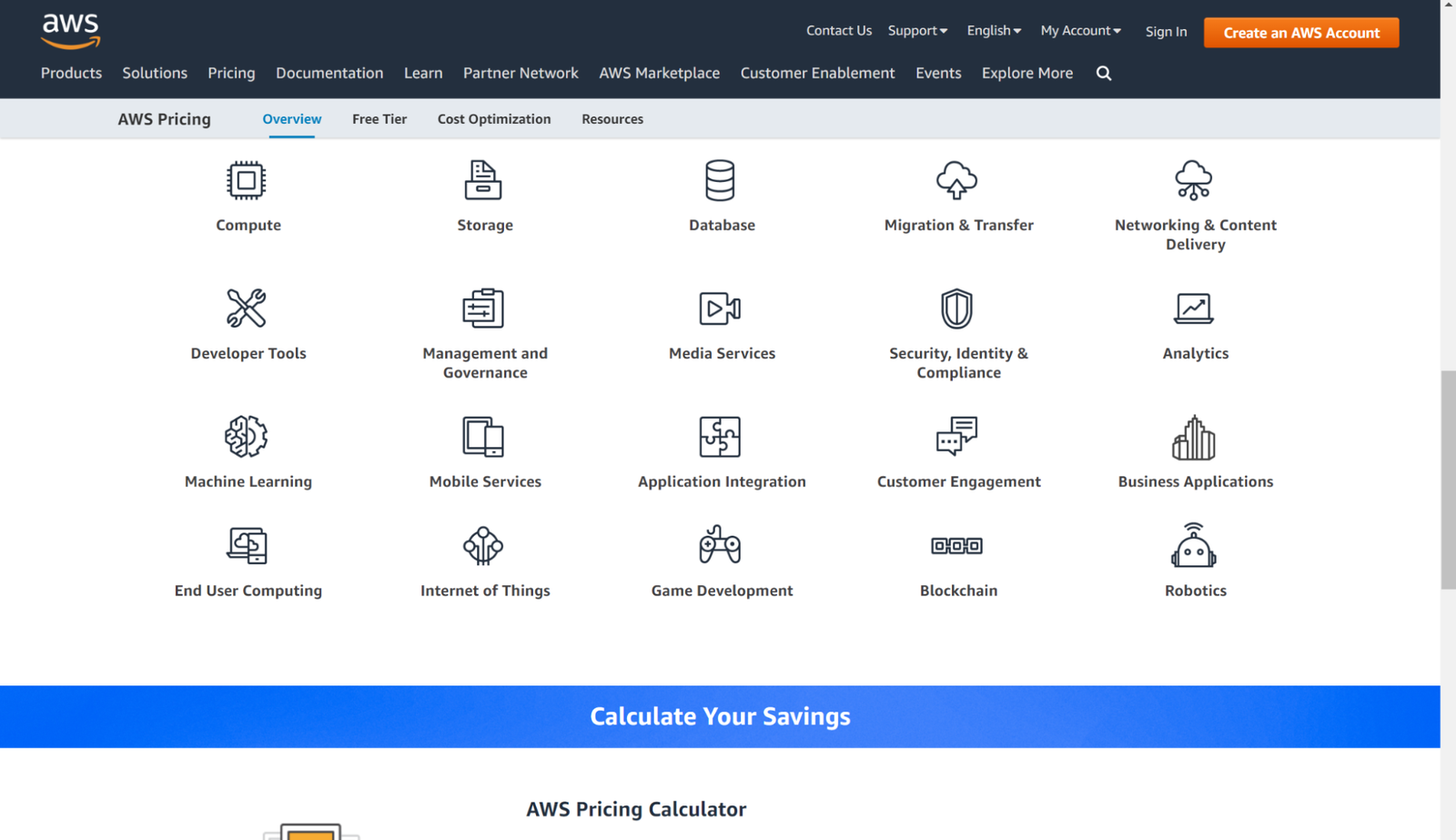
Task: Open the Learn menu
Action: [423, 73]
